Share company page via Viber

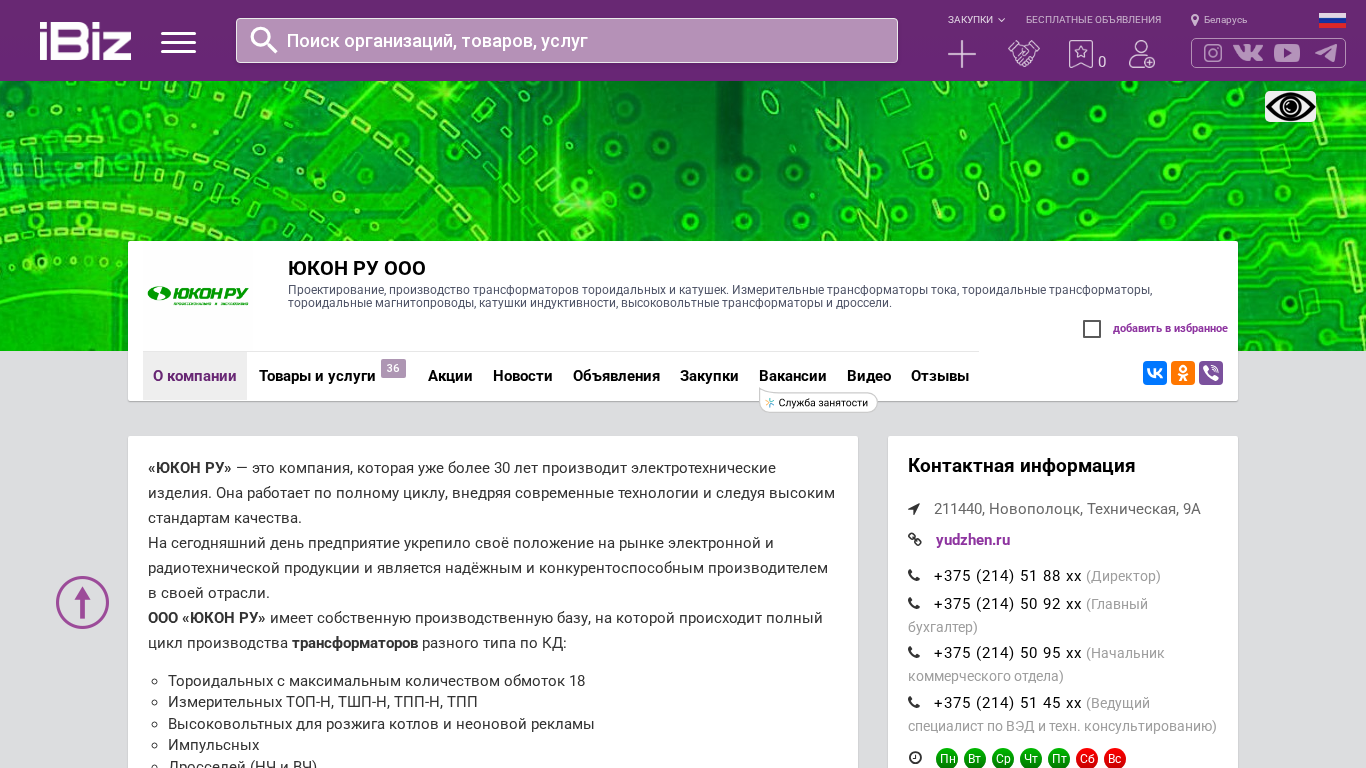[x=1211, y=373]
